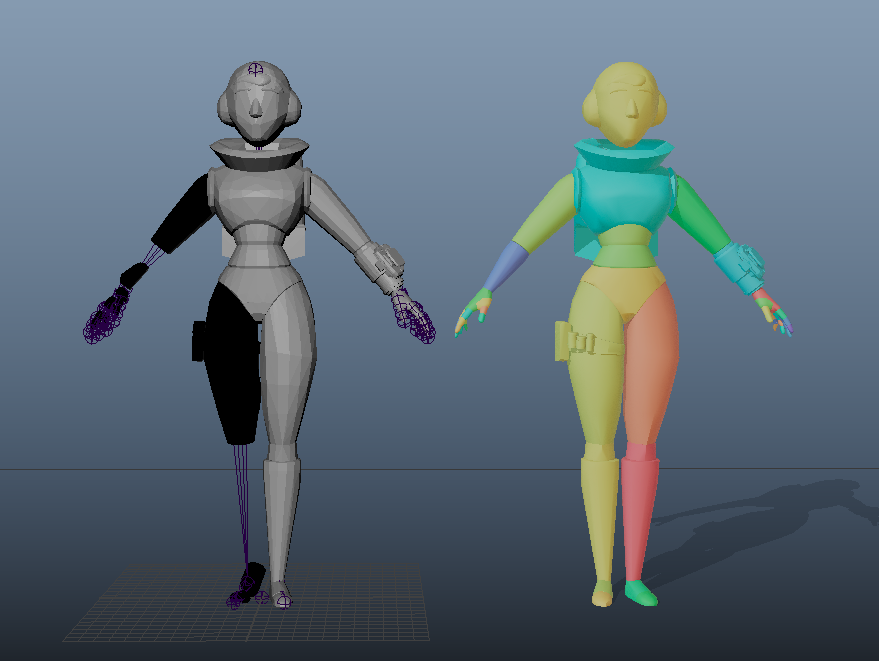Select the green foot on colored model
This screenshot has width=879, height=661.
pos(640,593)
